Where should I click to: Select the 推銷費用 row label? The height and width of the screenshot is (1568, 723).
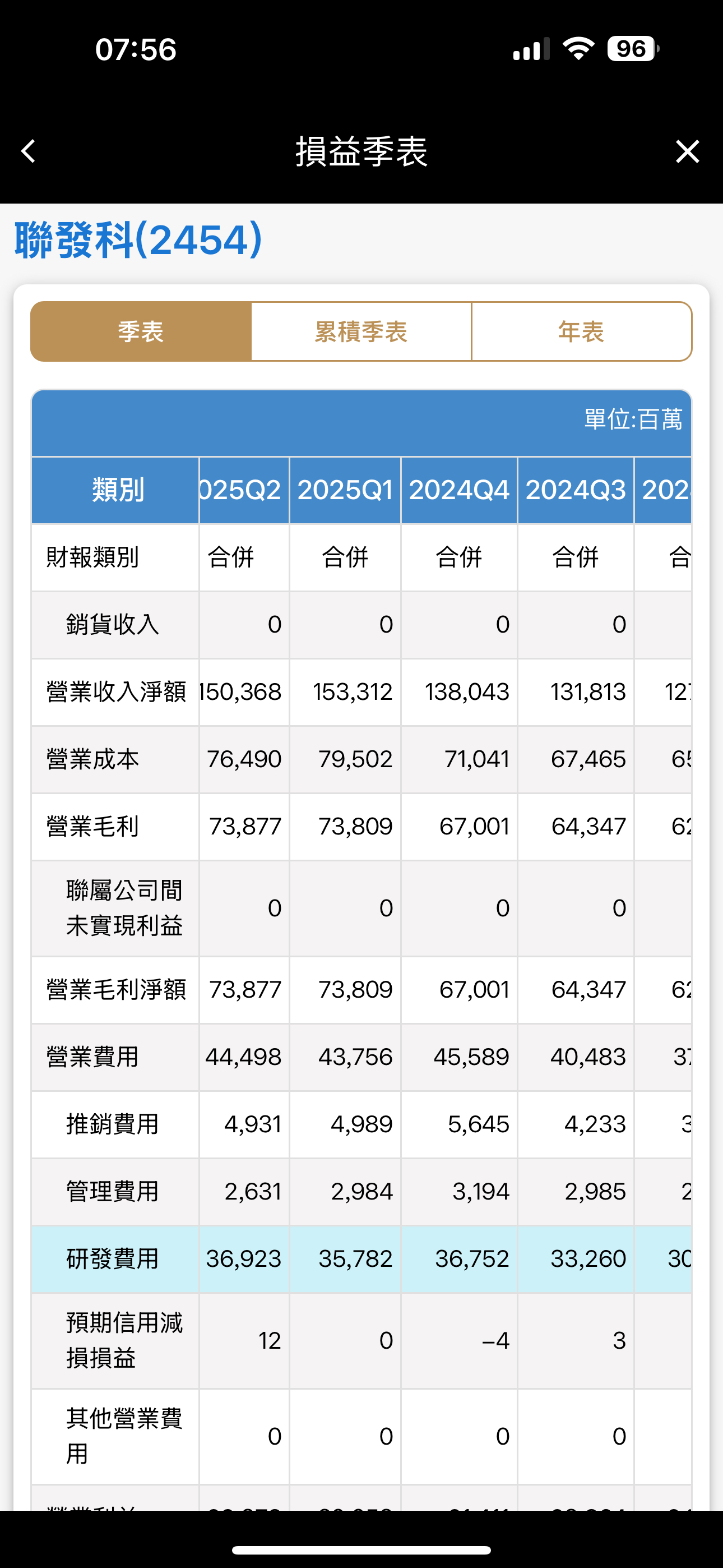click(113, 1124)
